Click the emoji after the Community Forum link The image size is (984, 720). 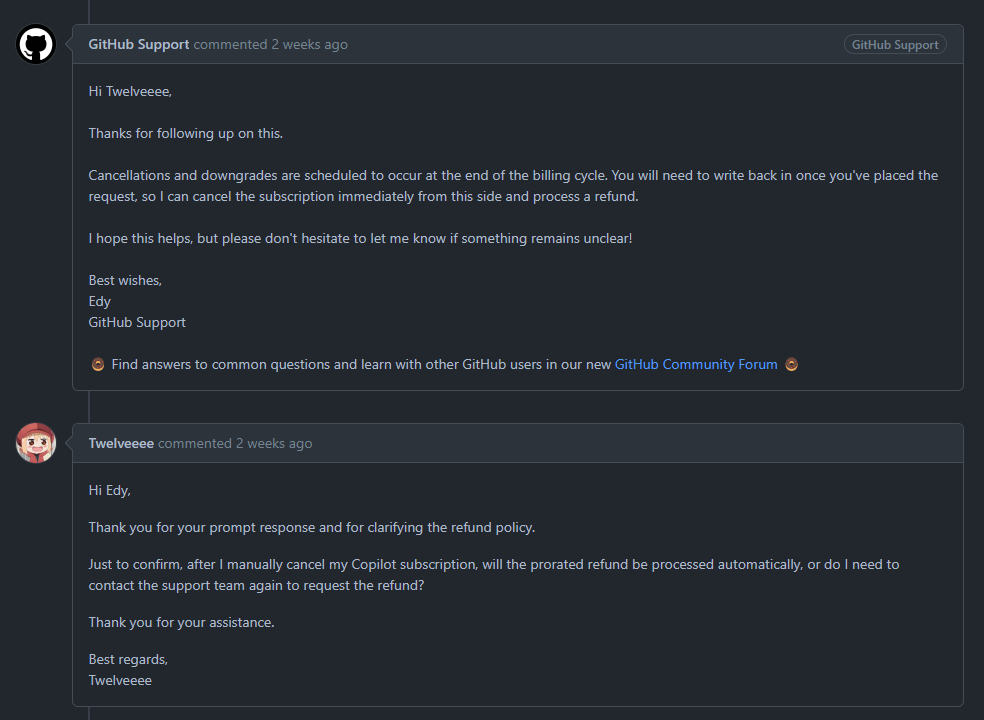coord(791,365)
